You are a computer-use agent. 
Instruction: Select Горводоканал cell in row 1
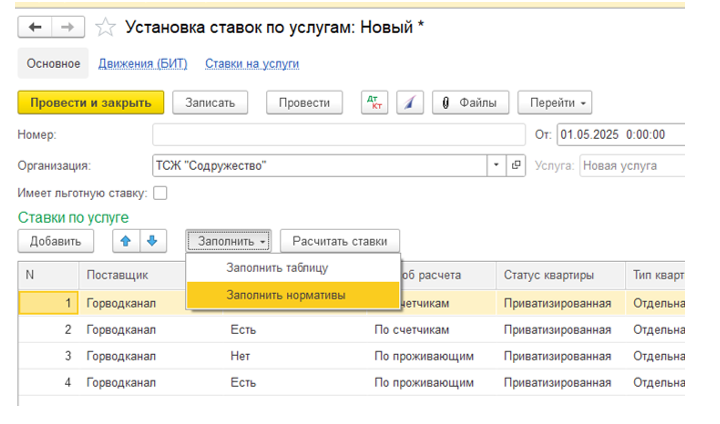coord(132,303)
